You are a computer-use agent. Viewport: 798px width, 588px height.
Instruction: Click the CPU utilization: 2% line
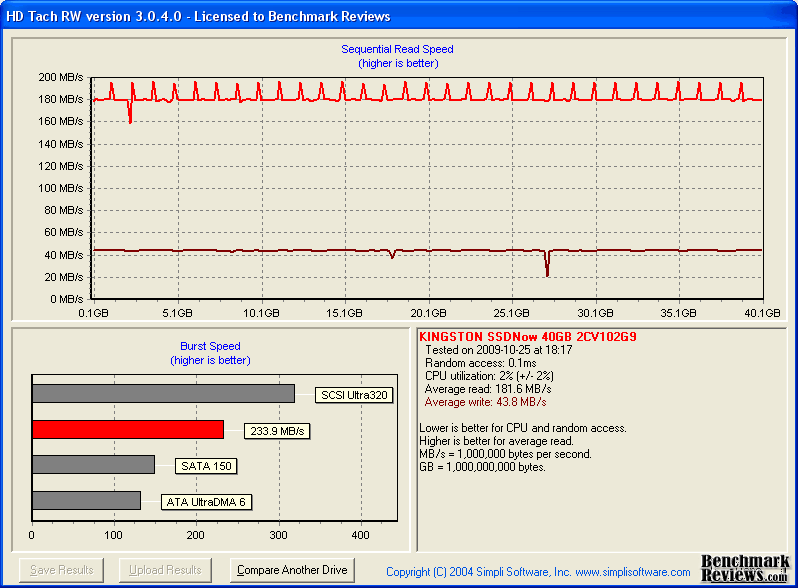pyautogui.click(x=490, y=376)
